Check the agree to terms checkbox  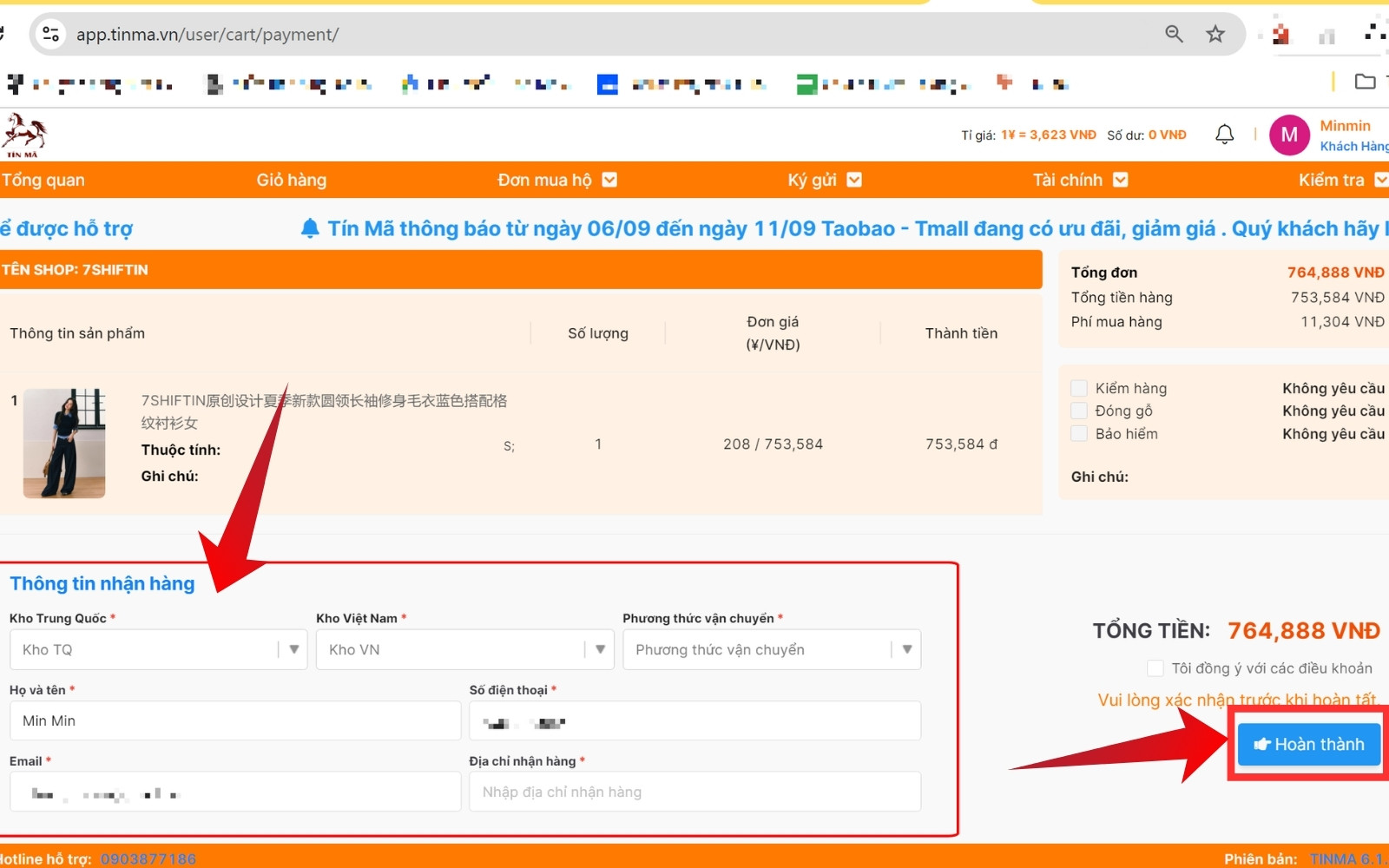[1155, 668]
